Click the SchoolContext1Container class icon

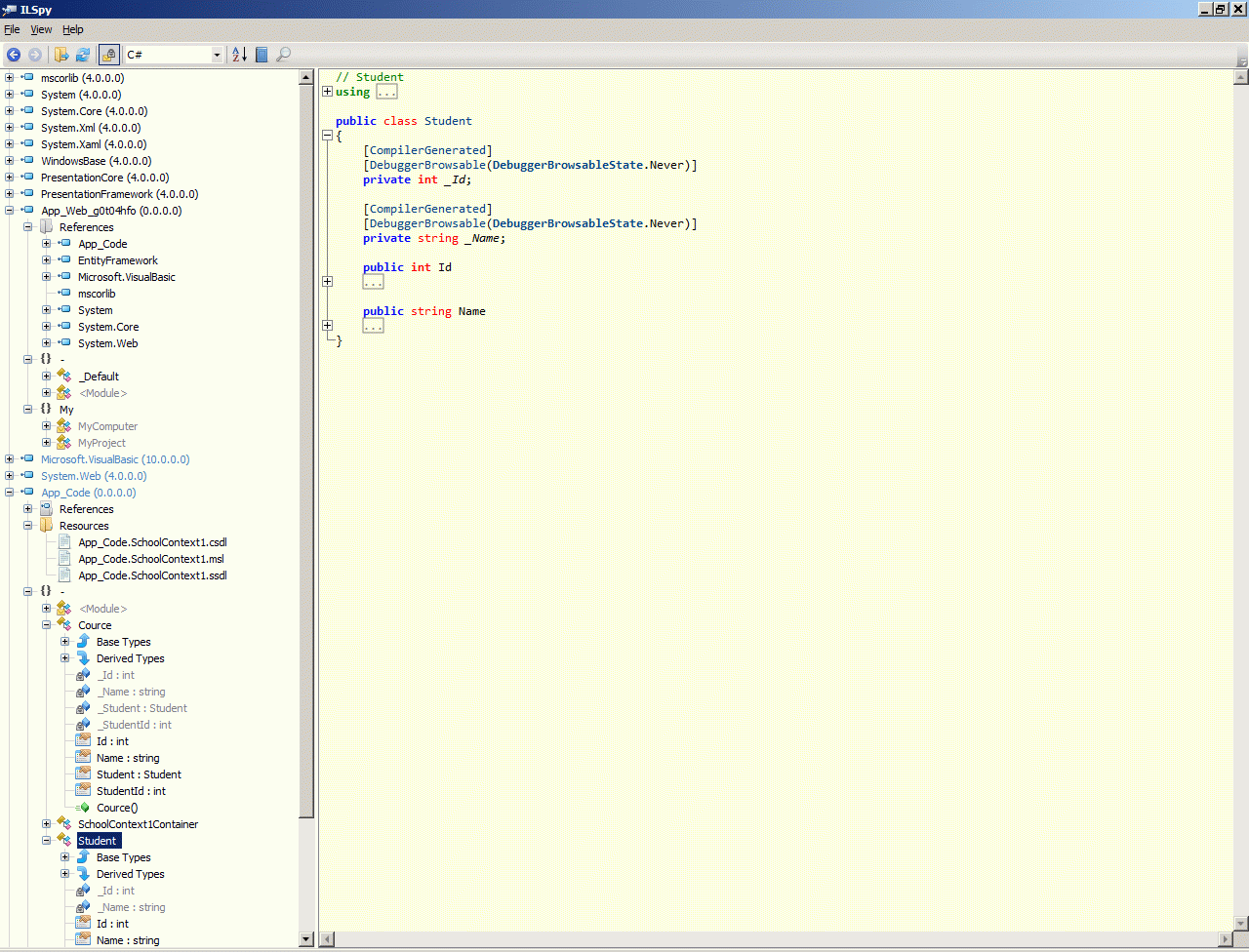click(x=64, y=824)
